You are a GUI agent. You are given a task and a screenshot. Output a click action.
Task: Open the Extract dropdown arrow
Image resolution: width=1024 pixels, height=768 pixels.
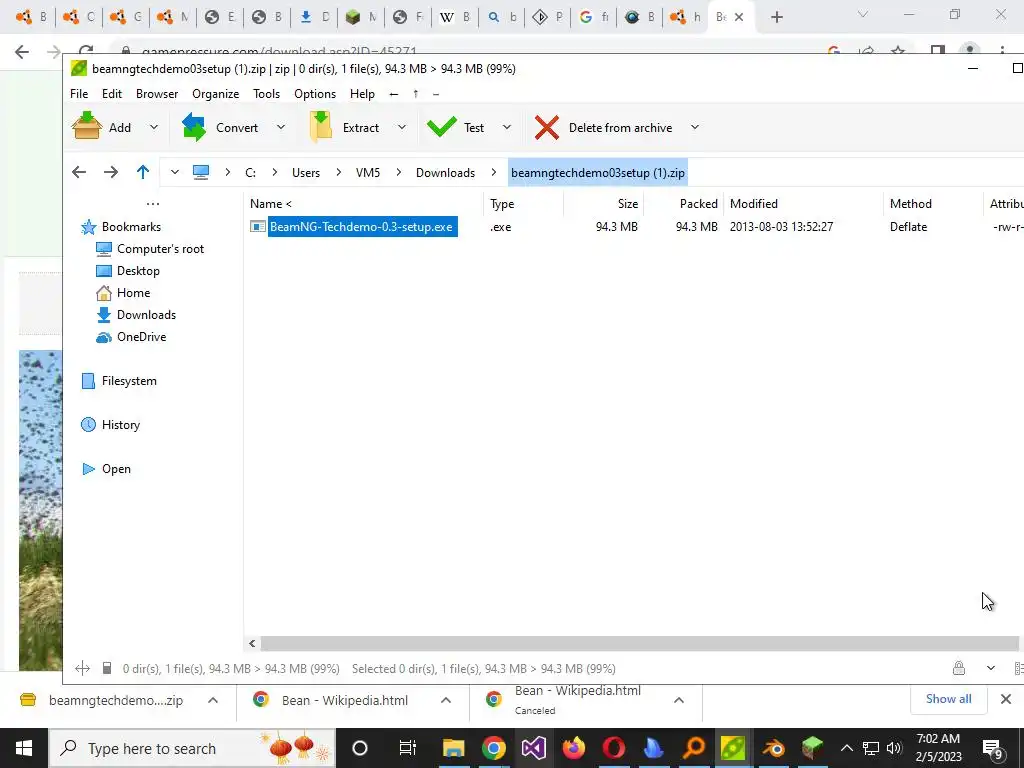click(402, 127)
